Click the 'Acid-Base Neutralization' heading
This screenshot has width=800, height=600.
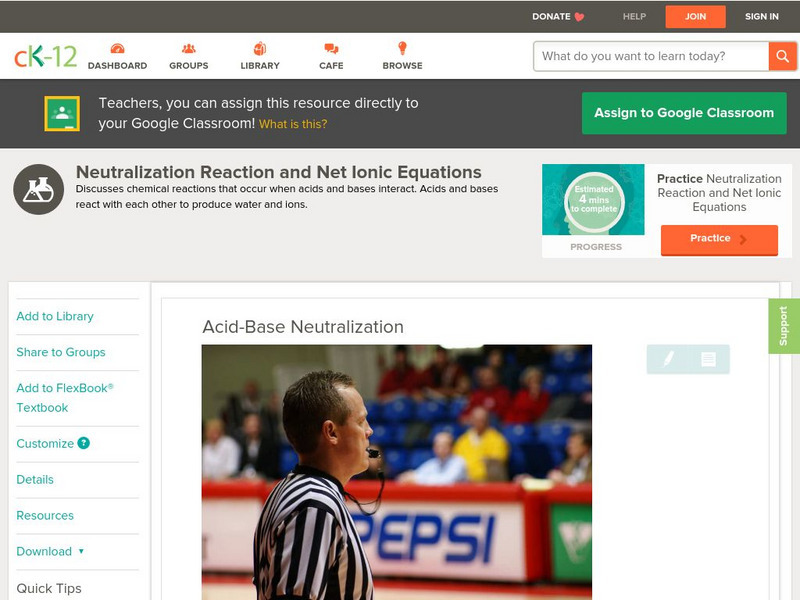pos(303,327)
